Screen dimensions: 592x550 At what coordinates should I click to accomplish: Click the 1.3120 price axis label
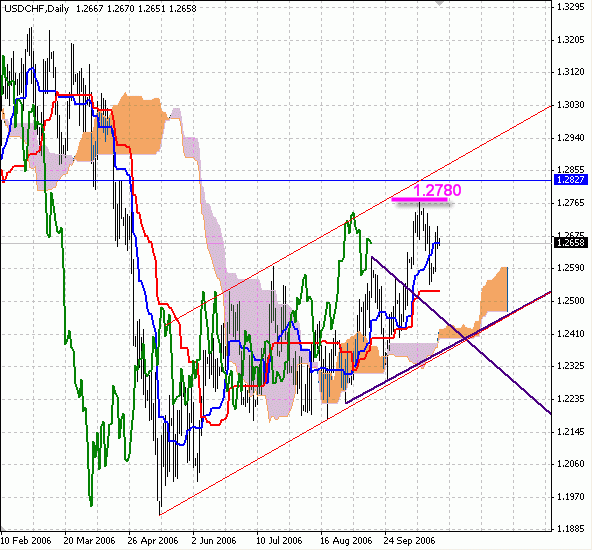click(x=570, y=72)
